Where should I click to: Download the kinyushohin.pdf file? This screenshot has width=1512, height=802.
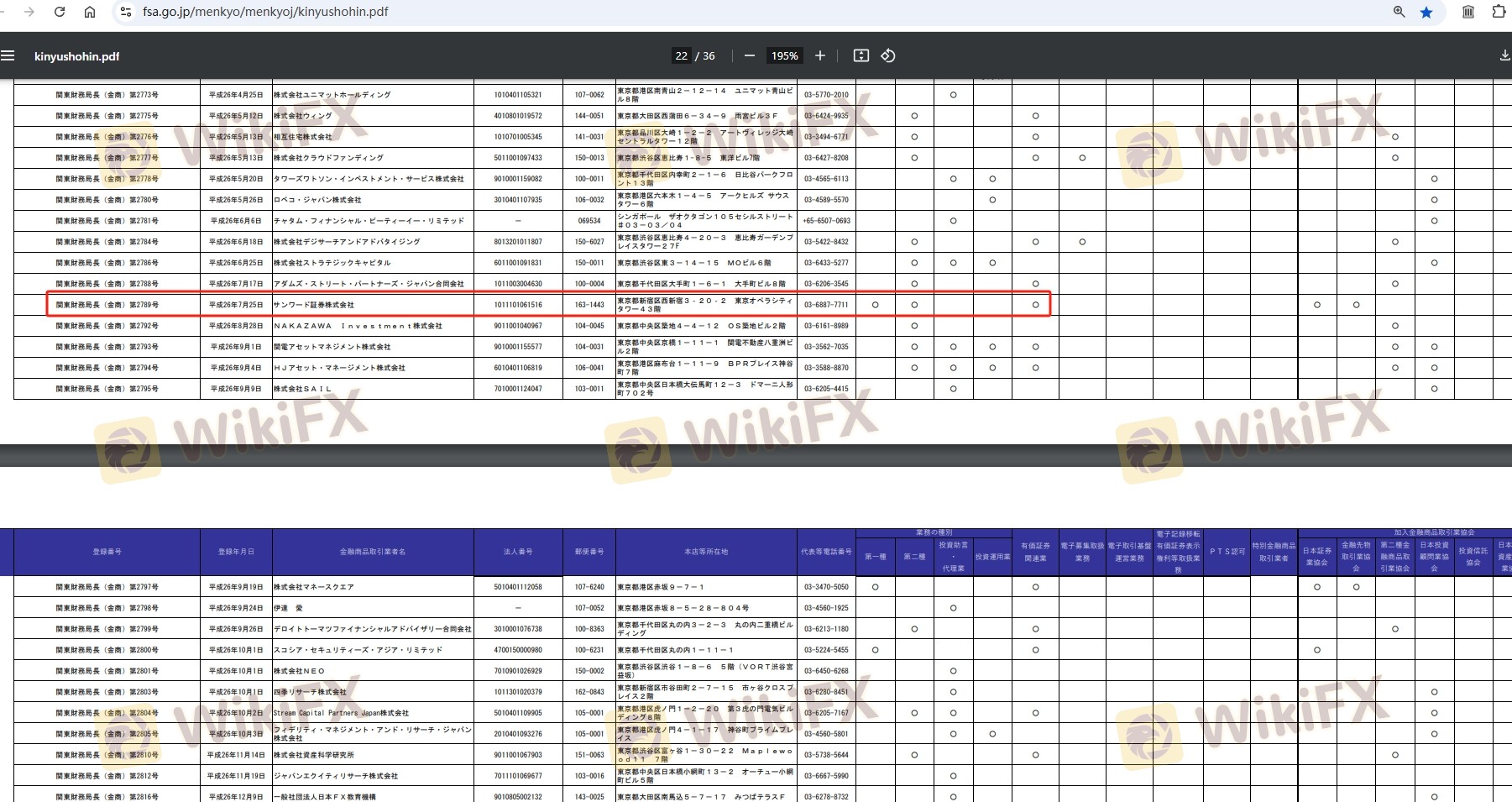1504,56
